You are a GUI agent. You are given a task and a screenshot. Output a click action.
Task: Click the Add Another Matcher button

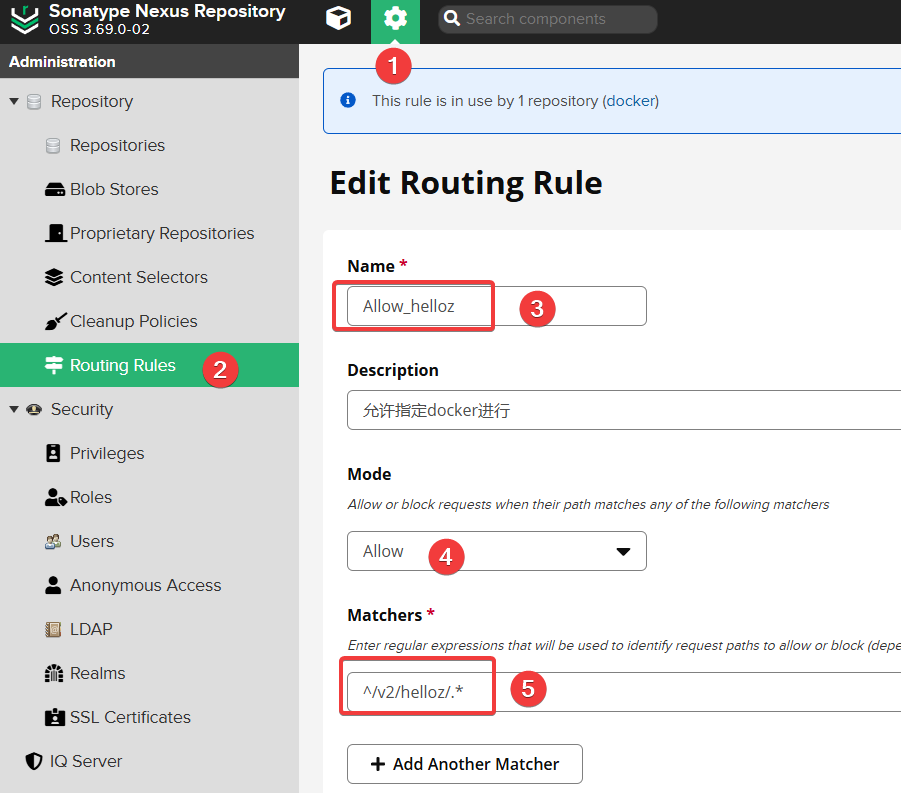[464, 764]
